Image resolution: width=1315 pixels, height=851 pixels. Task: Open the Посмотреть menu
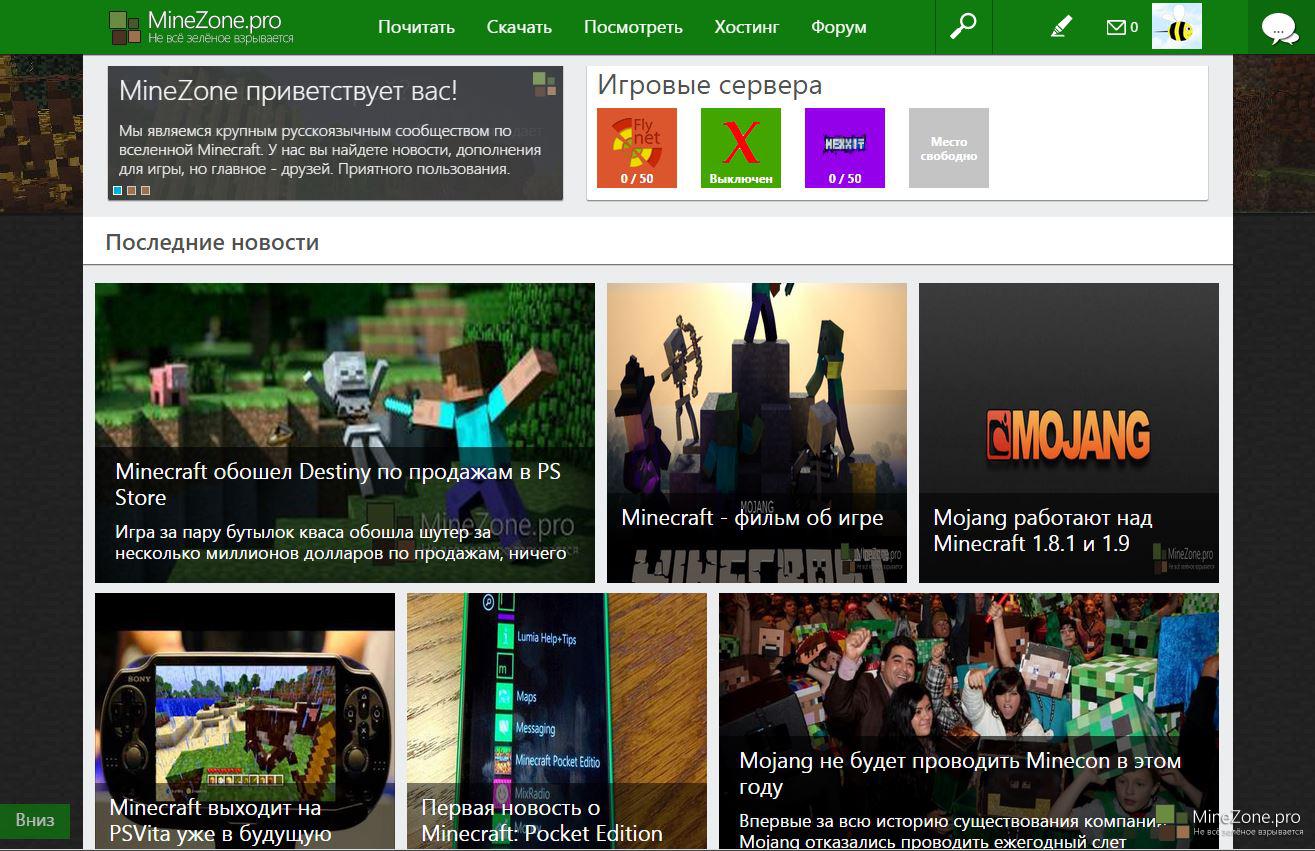pyautogui.click(x=633, y=27)
